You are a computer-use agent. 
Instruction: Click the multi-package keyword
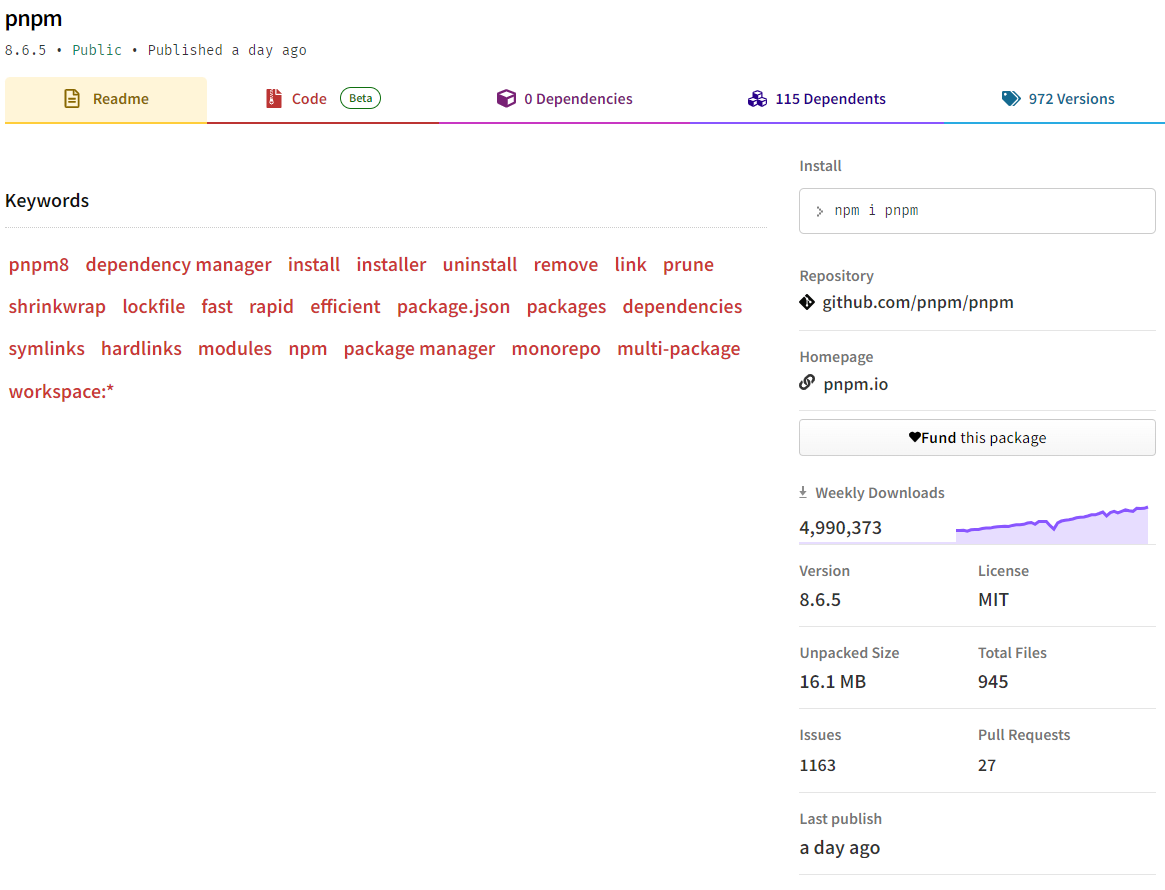678,349
